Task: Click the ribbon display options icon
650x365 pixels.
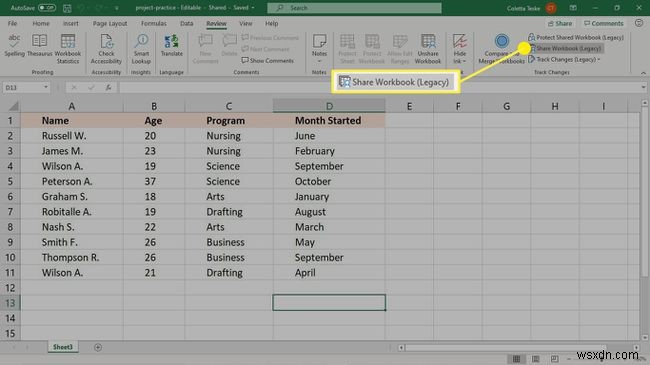Action: click(573, 8)
